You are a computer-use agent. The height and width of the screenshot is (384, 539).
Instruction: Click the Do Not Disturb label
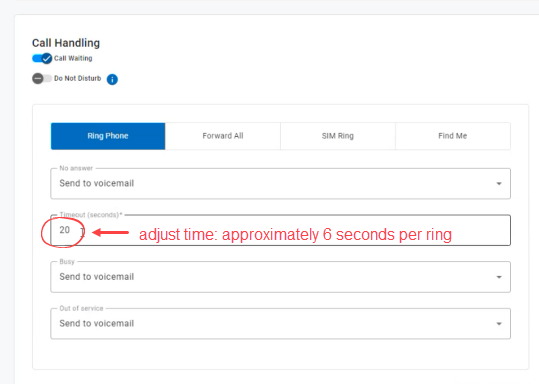pos(78,78)
